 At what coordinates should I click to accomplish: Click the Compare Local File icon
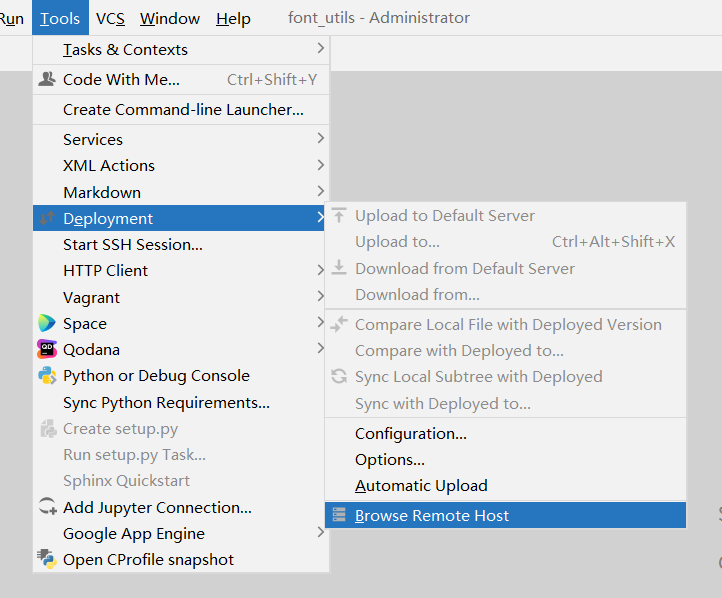pyautogui.click(x=339, y=324)
